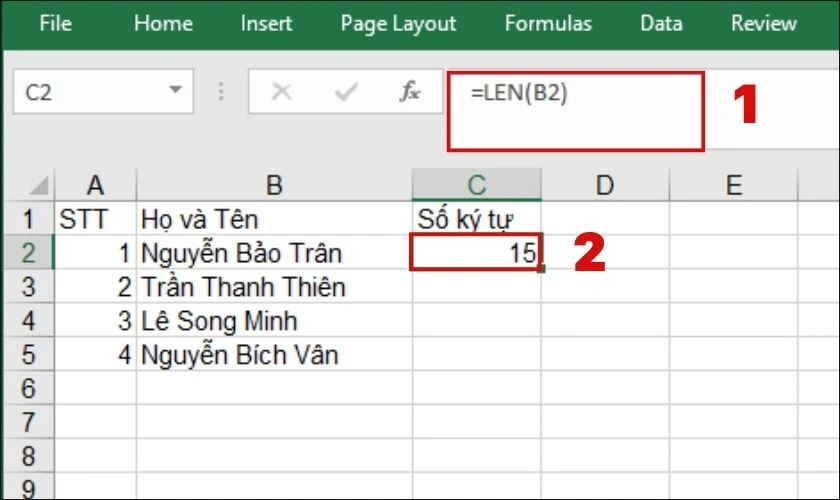Open the Insert ribbon tab

tap(266, 24)
